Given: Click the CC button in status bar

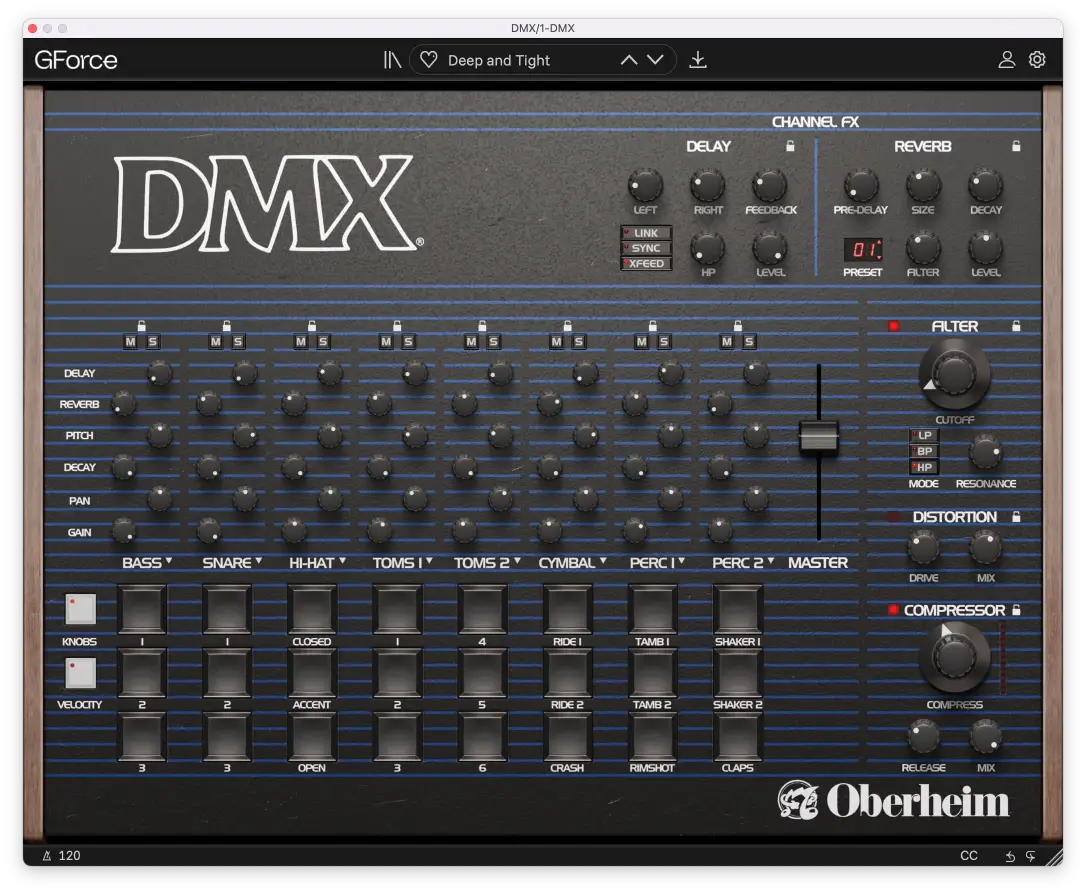Looking at the screenshot, I should 969,856.
